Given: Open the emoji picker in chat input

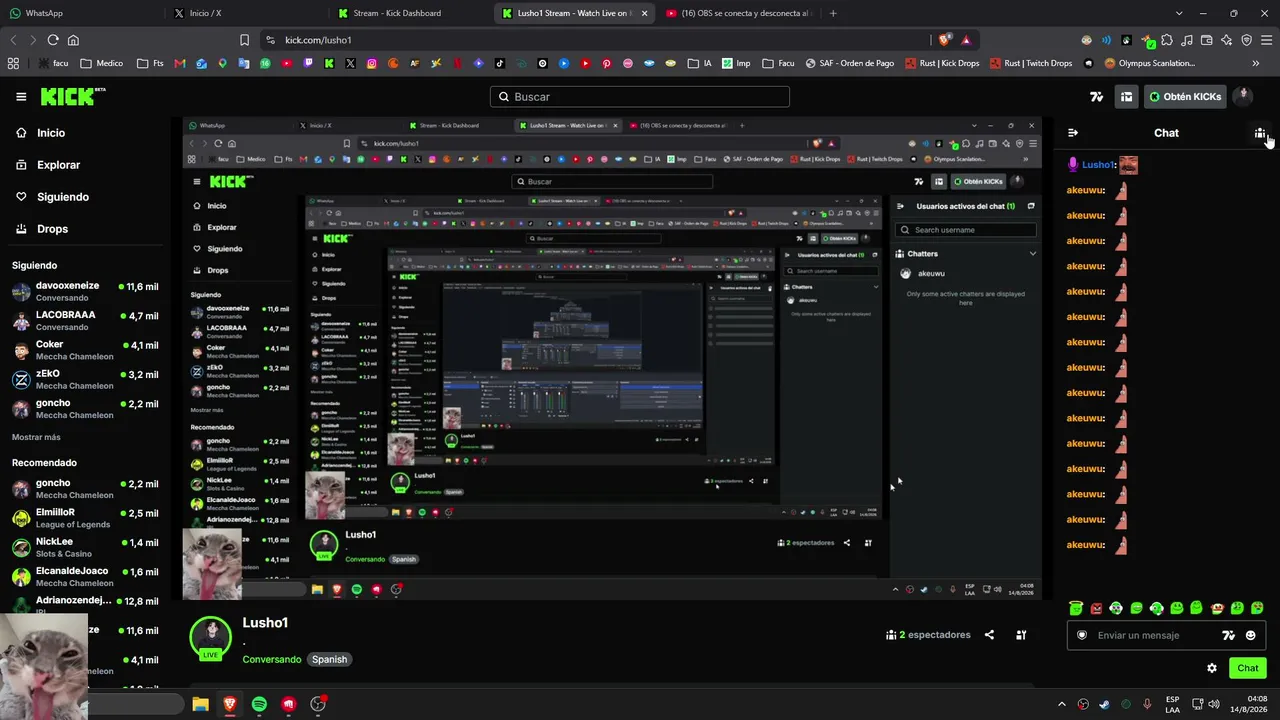Looking at the screenshot, I should (1250, 635).
